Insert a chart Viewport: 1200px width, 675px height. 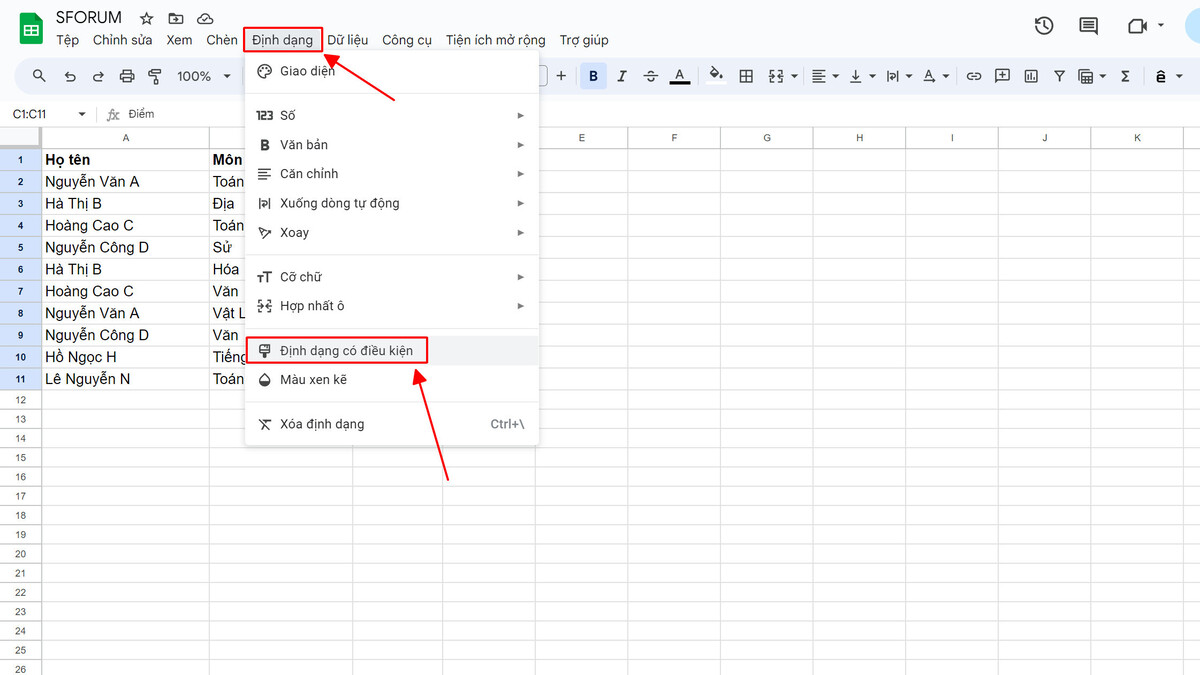(x=1031, y=76)
